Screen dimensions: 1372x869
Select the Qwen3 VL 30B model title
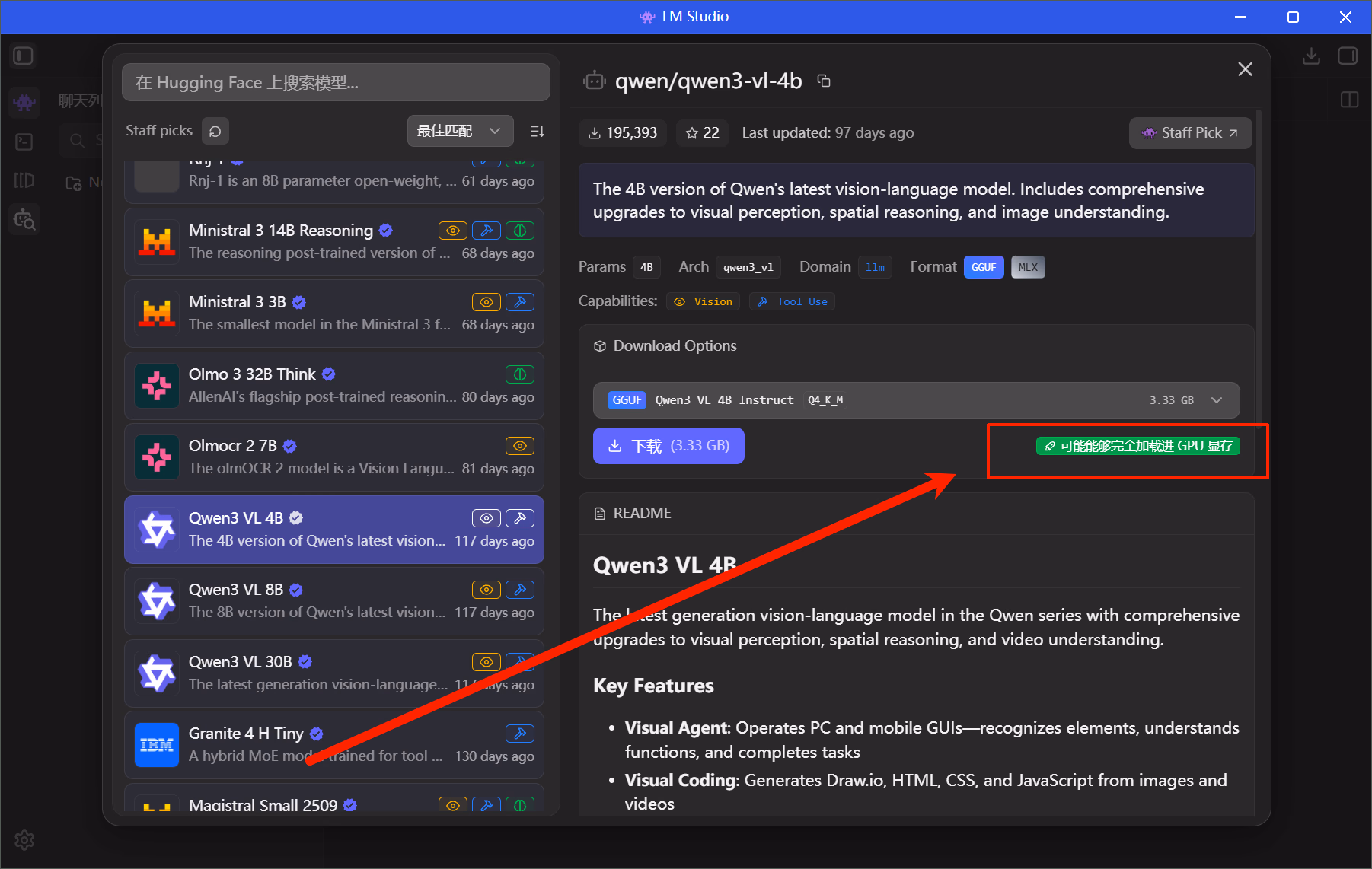tap(241, 662)
